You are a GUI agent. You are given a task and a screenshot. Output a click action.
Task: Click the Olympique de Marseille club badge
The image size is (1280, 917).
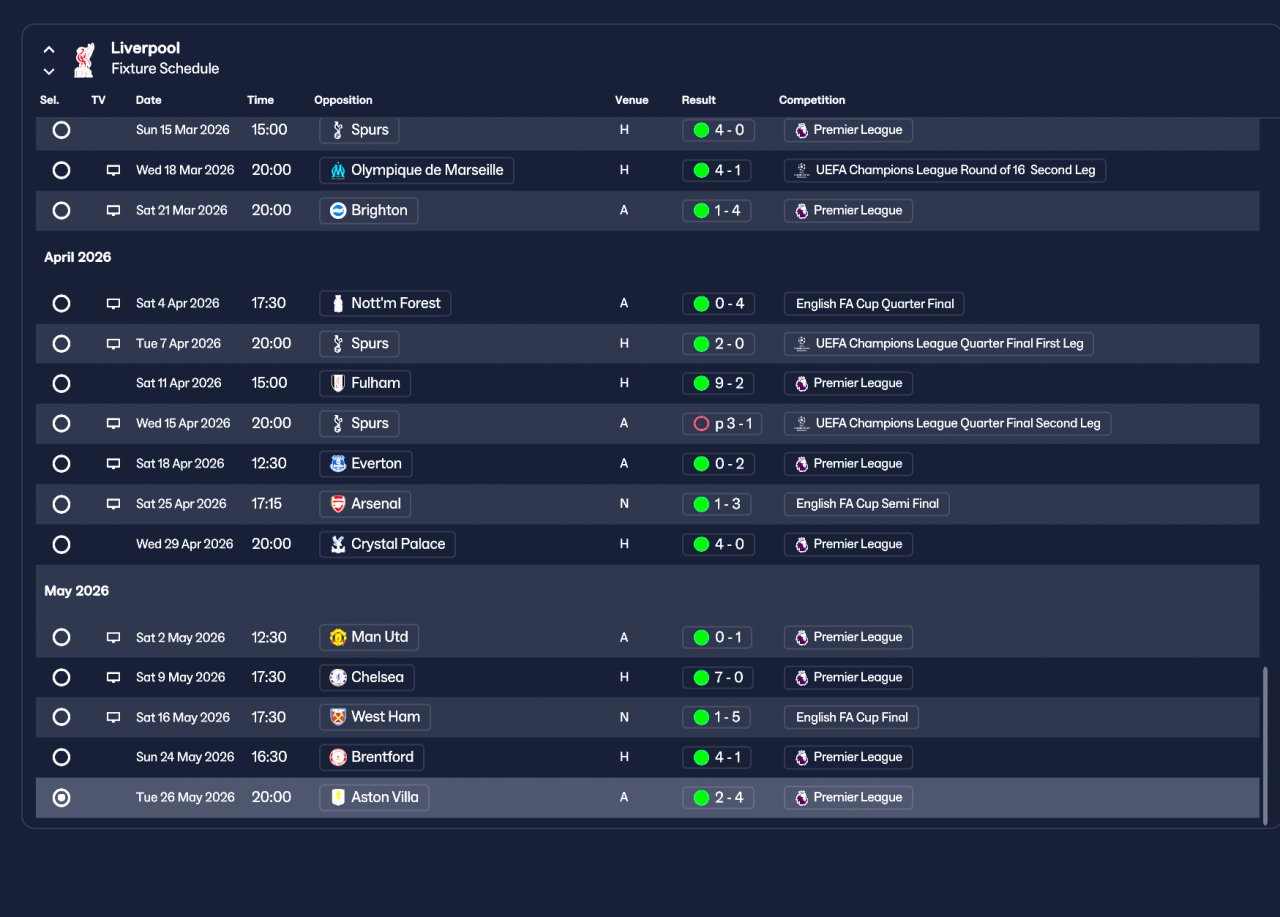338,170
